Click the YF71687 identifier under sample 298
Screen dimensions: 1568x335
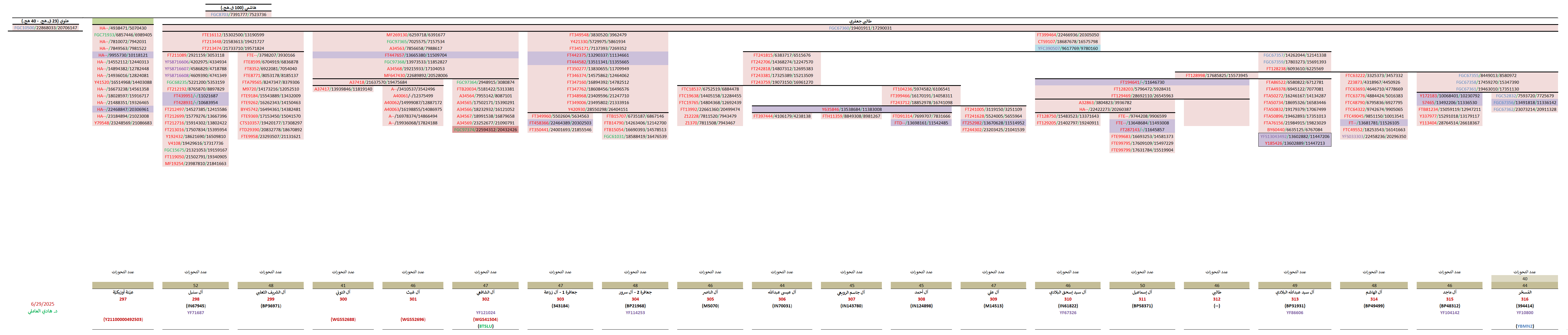[195, 313]
